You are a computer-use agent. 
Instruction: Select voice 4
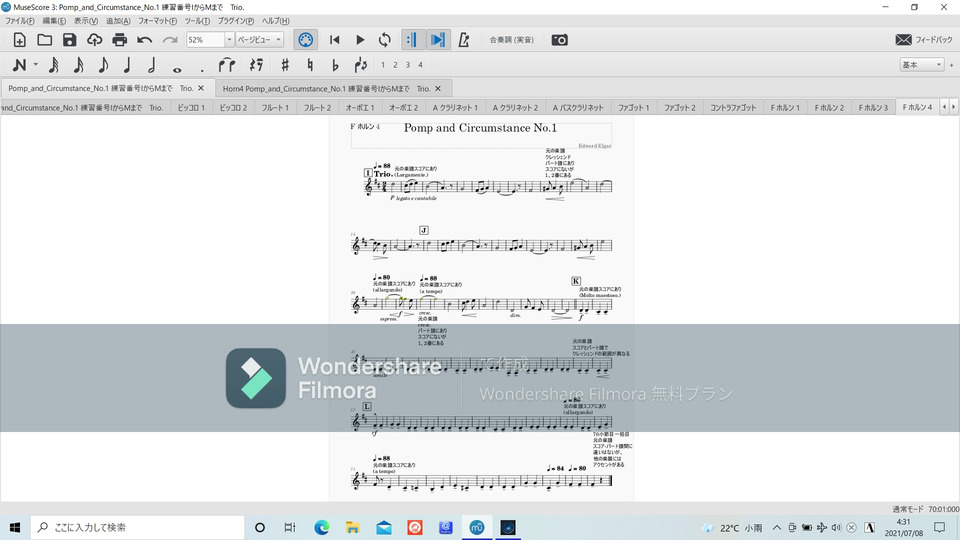click(421, 65)
